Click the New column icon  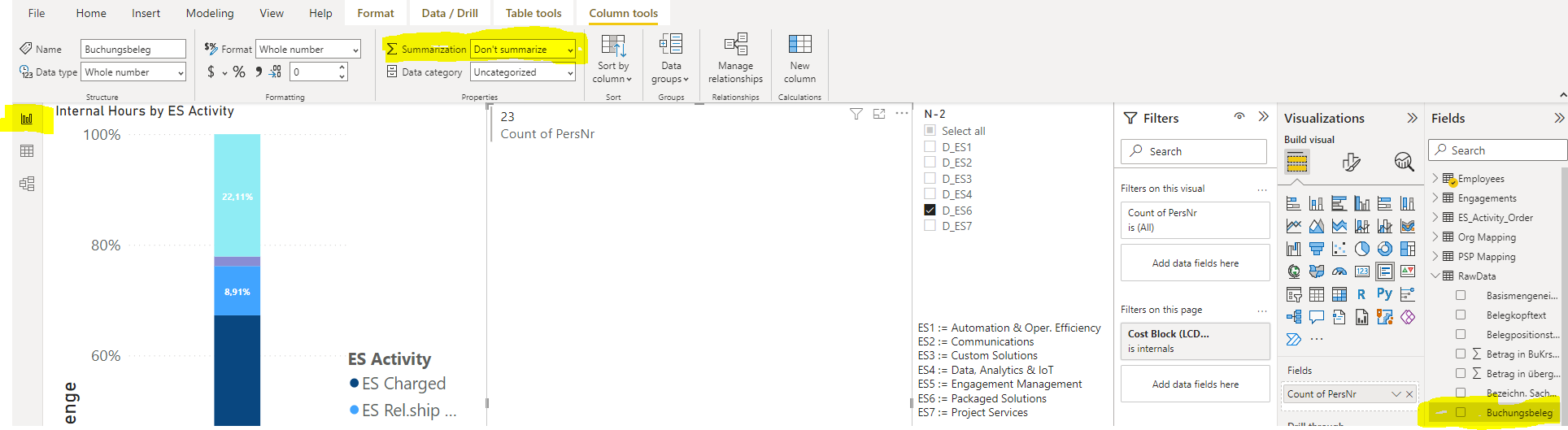pos(799,59)
